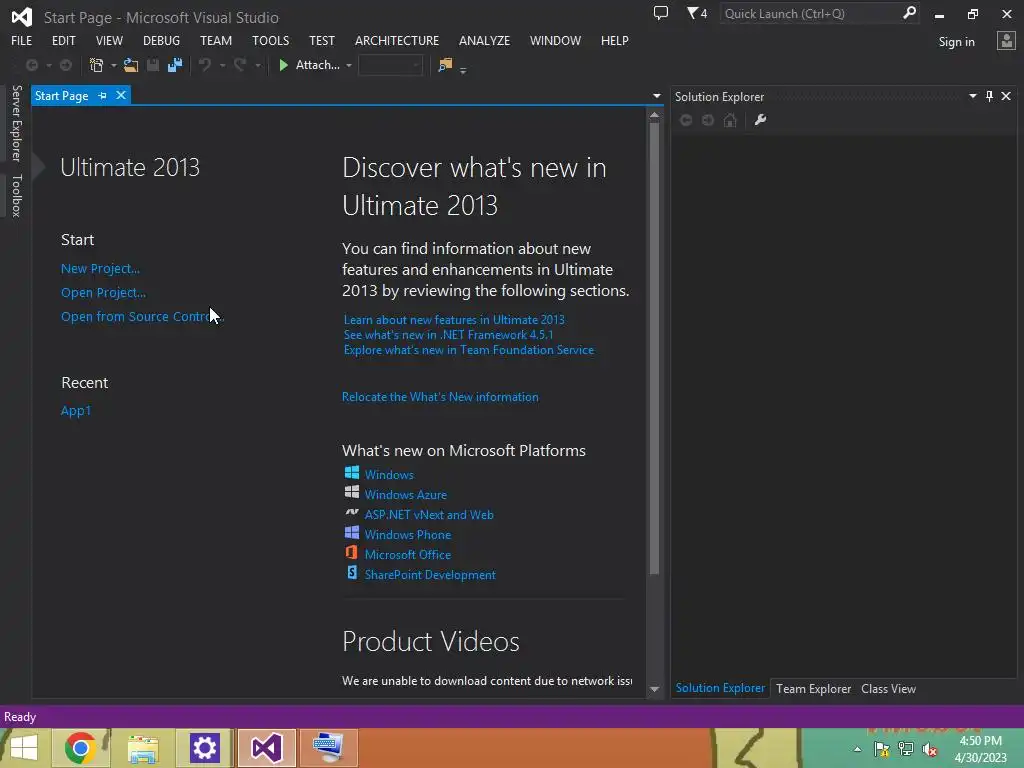Click the ASP.NET vNext and Web link

pyautogui.click(x=429, y=515)
